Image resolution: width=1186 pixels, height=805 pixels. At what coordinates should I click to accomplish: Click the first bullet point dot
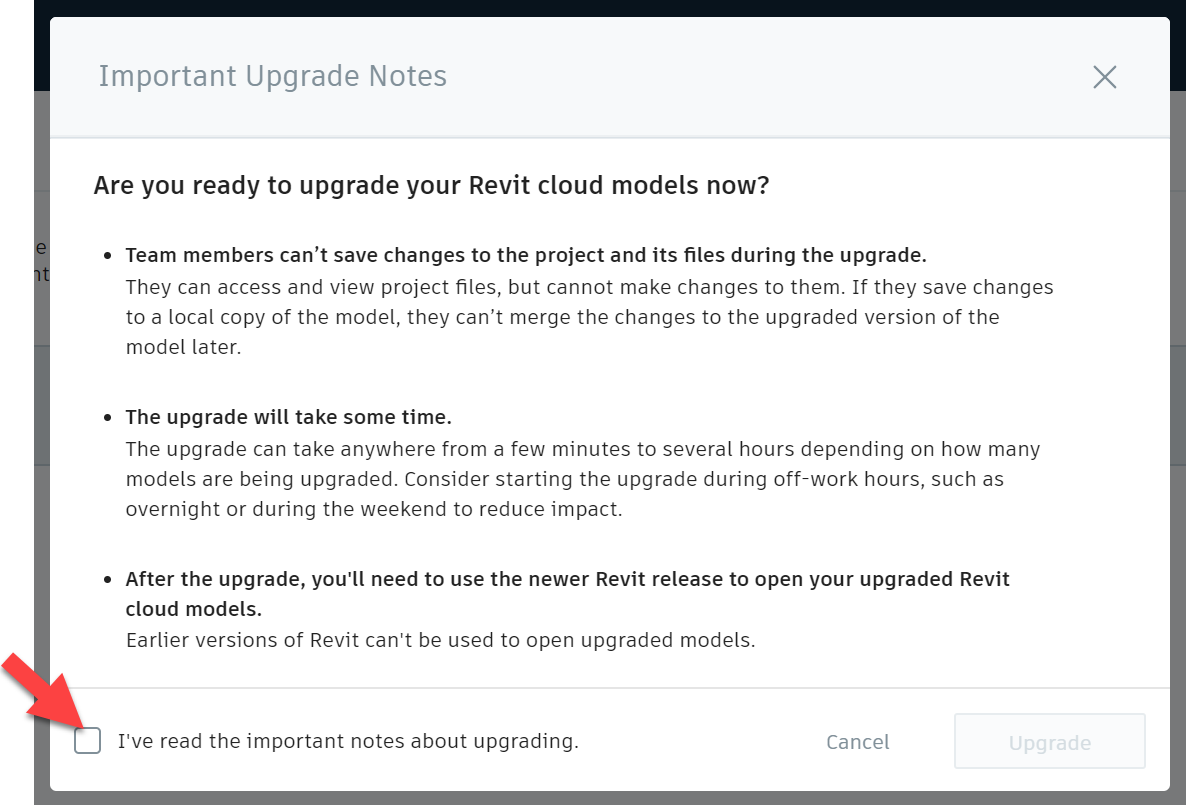coord(108,256)
